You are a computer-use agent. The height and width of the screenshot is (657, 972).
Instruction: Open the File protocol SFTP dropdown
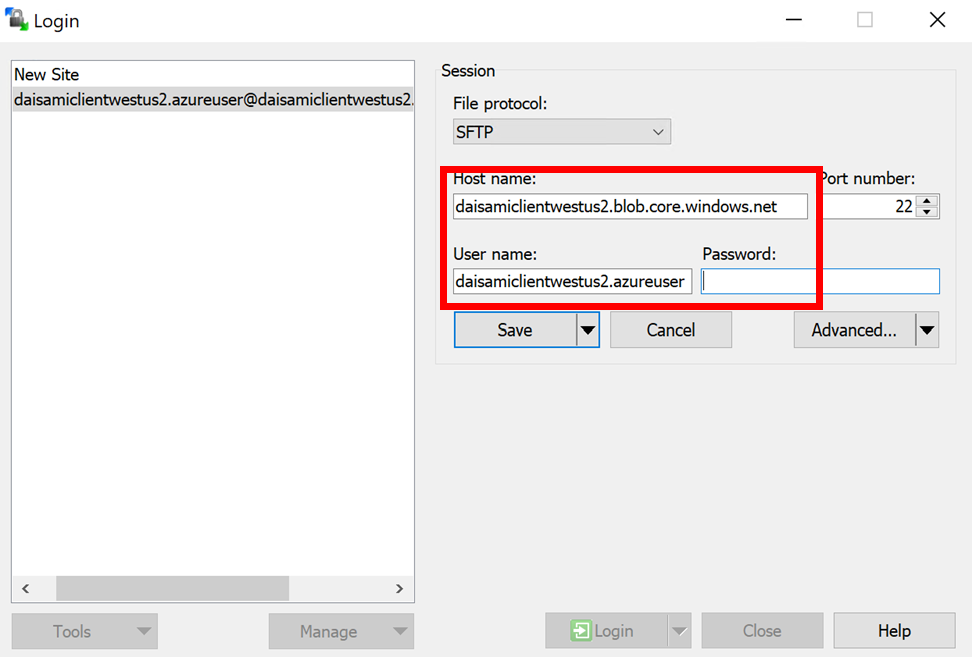pos(562,132)
